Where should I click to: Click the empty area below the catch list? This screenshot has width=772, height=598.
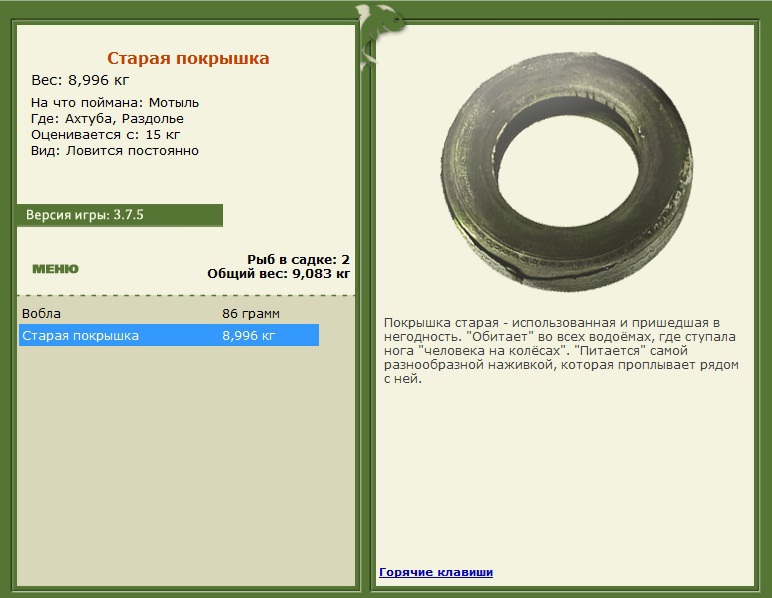tap(186, 465)
